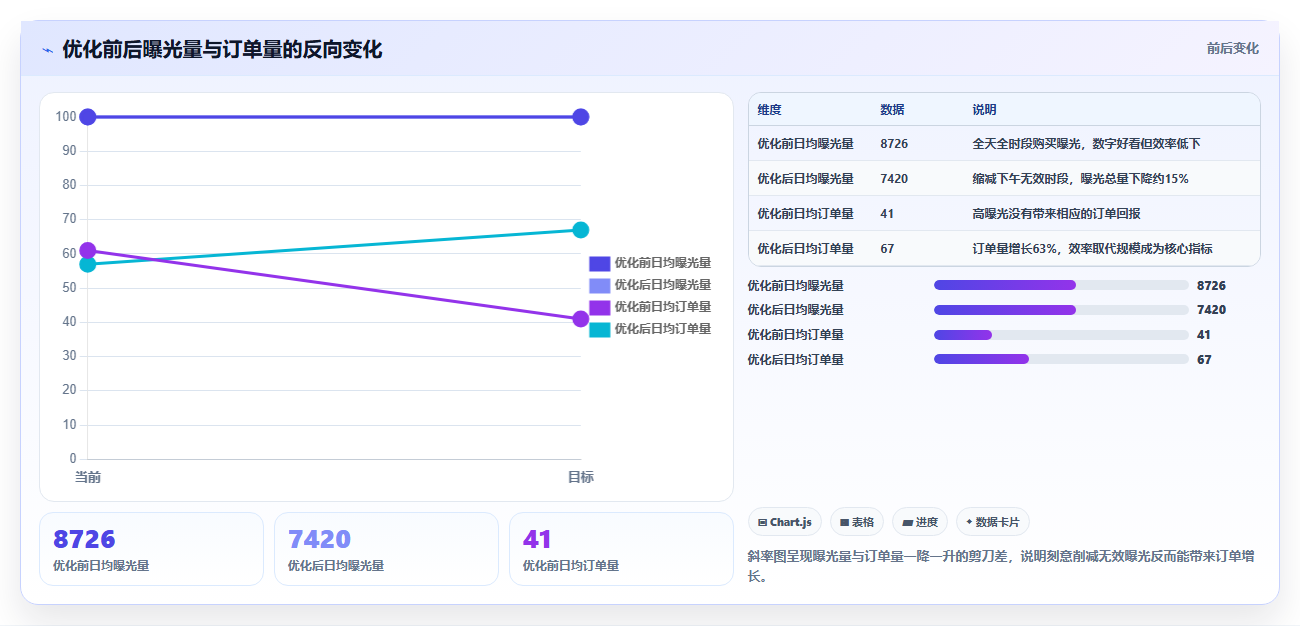Click the cyan data point above 当前

(88, 264)
